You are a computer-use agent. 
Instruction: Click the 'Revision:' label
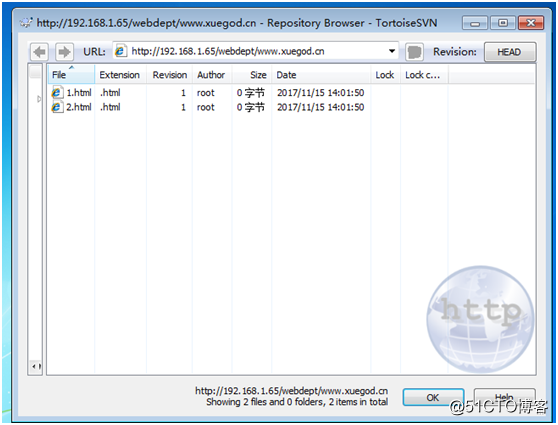[x=455, y=52]
